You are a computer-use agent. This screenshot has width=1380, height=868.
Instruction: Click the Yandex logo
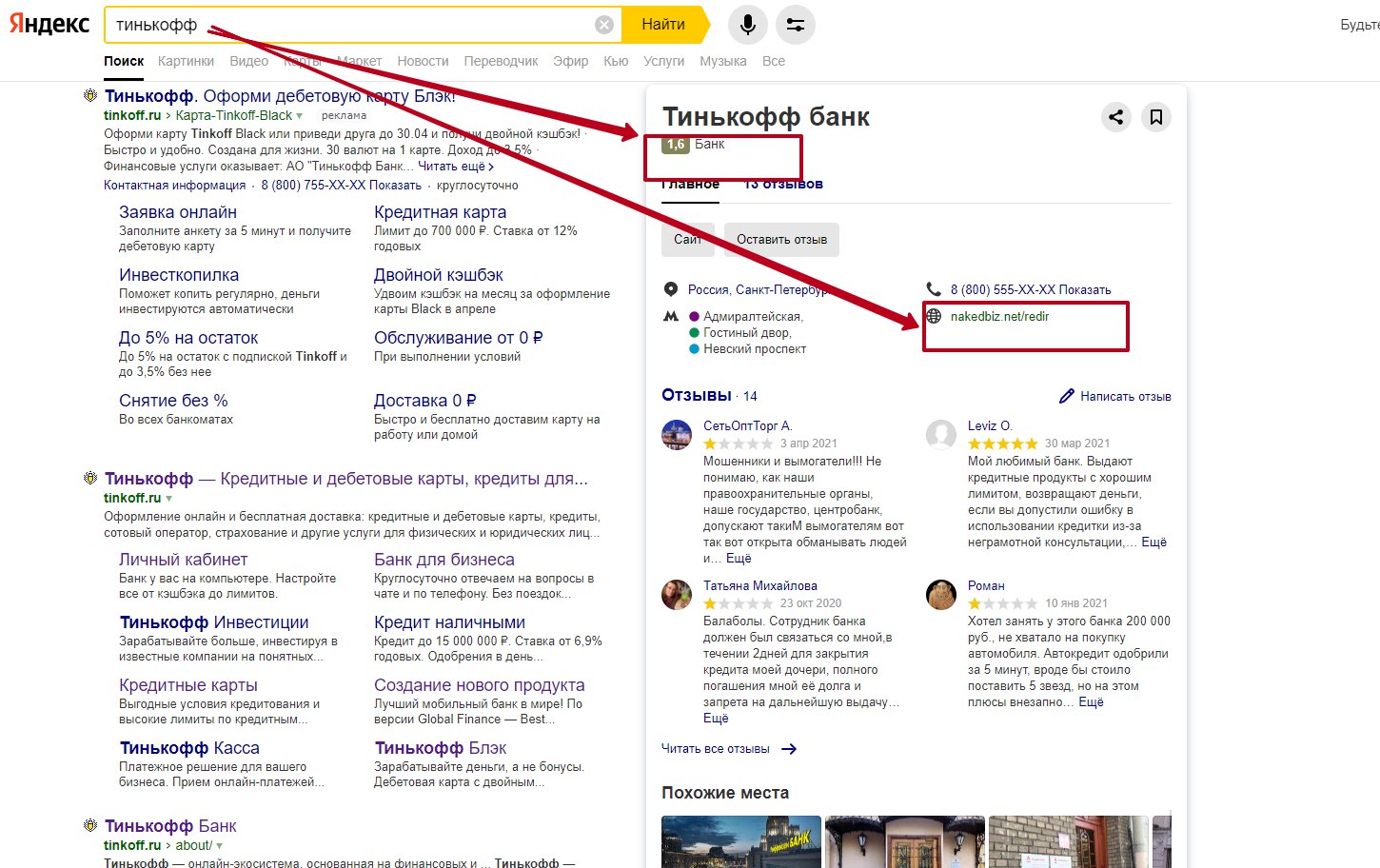(49, 24)
